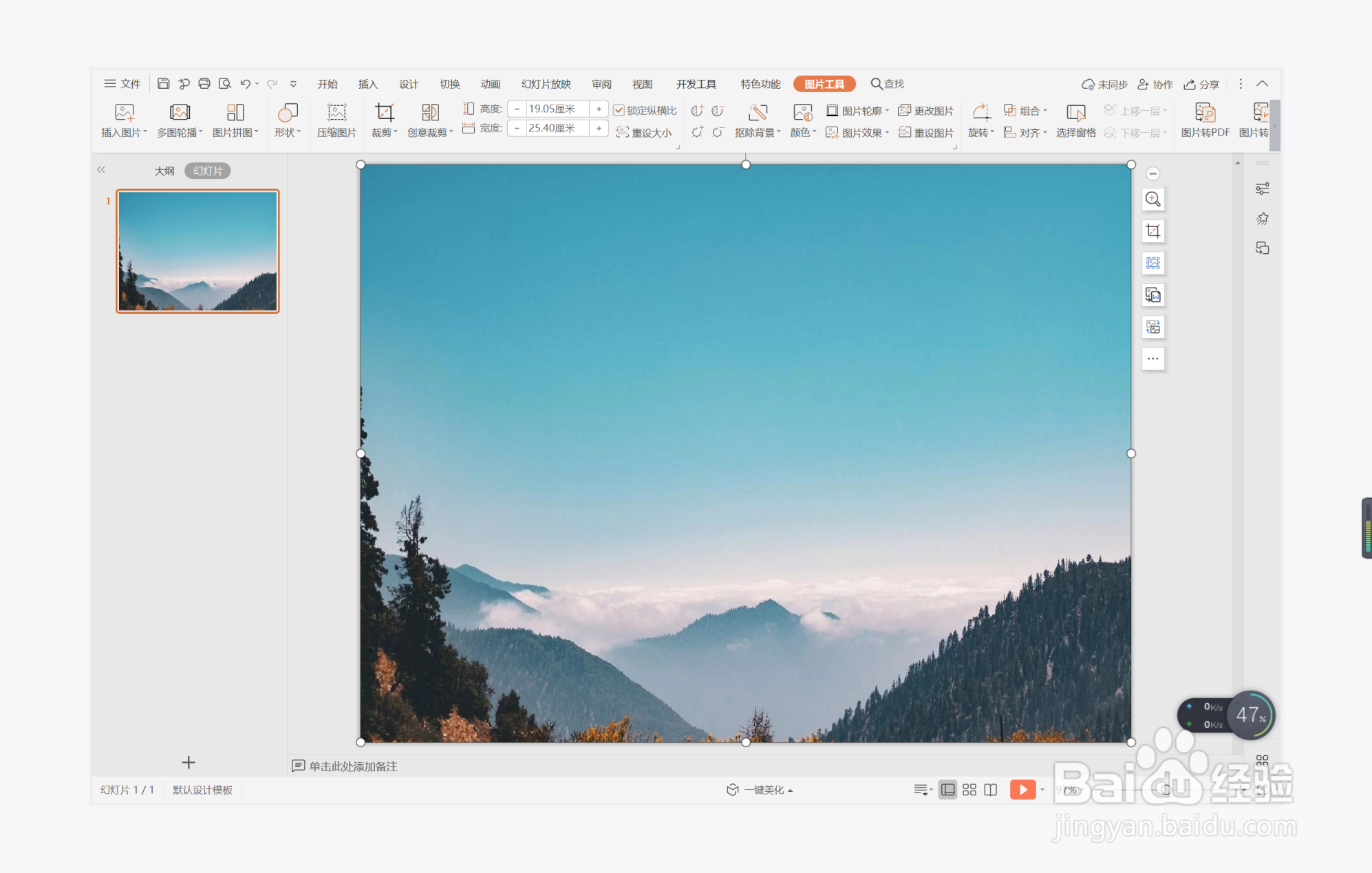
Task: Click floating crop icon right of image
Action: tap(1153, 231)
